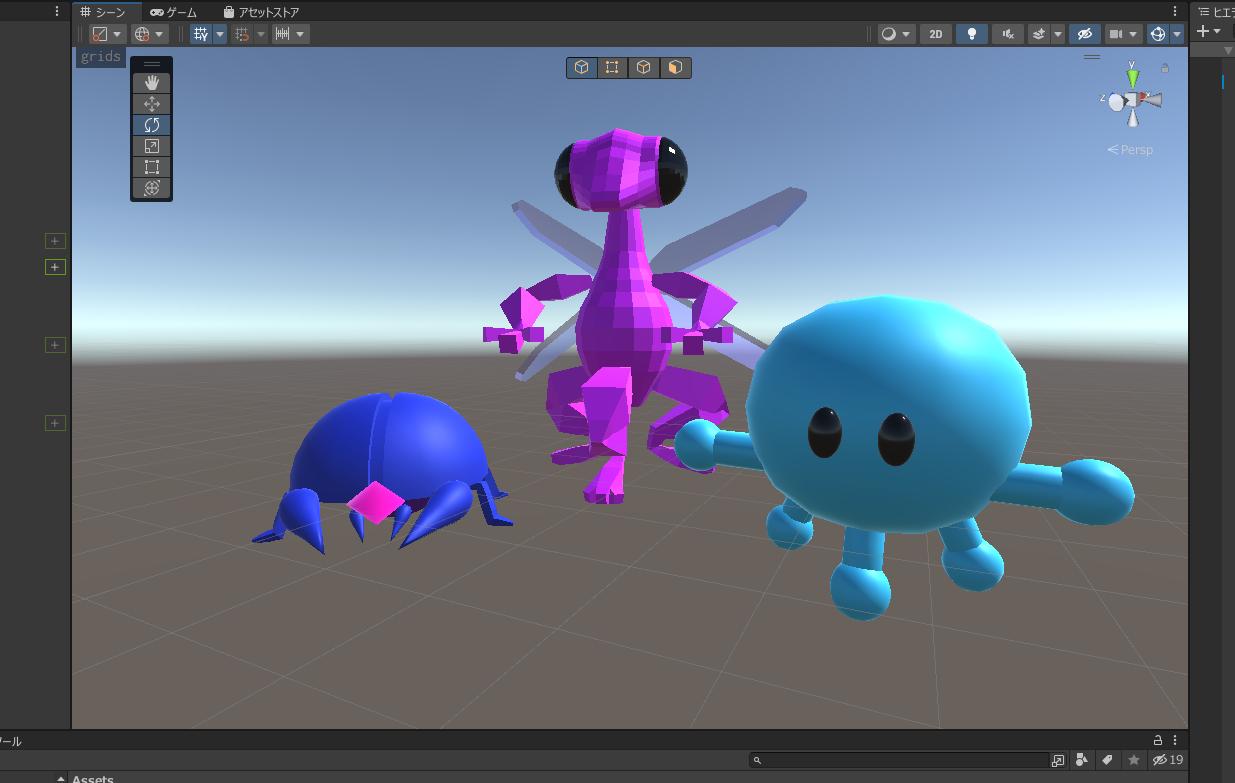Toggle scene visibility hidden-eye button

pyautogui.click(x=1084, y=34)
